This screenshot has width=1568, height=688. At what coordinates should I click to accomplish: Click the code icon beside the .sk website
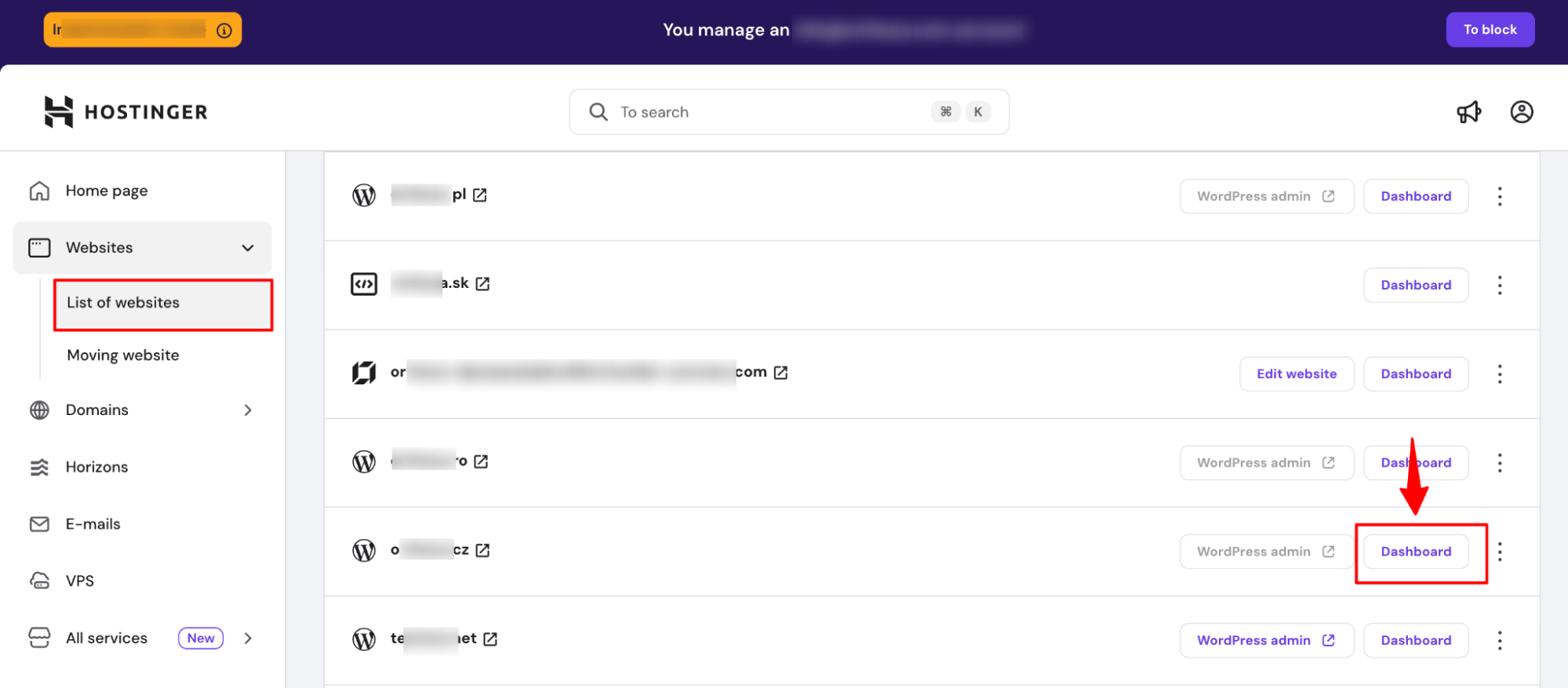click(363, 284)
